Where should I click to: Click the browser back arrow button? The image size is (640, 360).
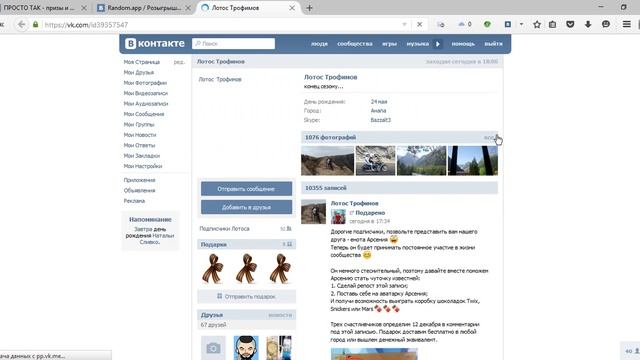pos(21,24)
